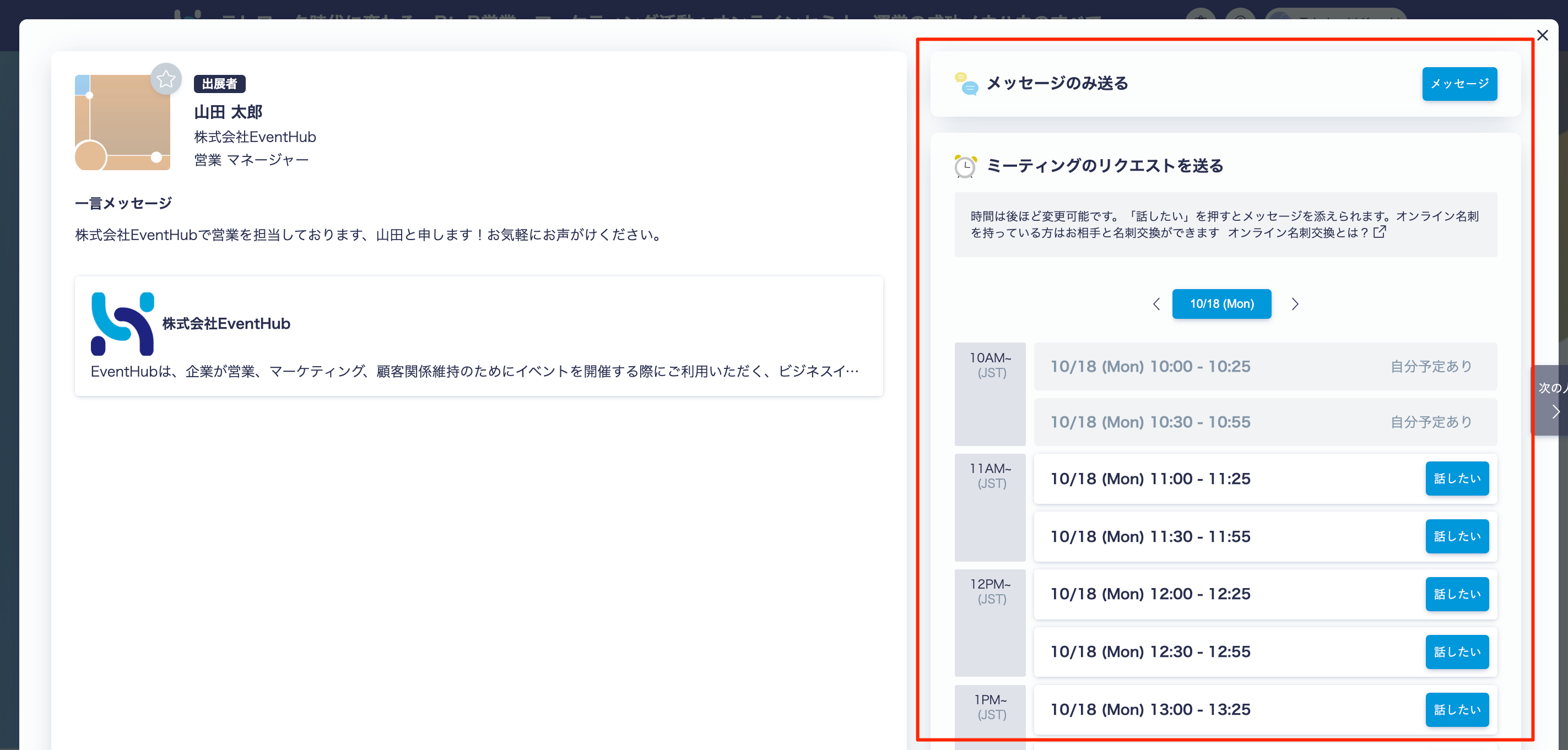The width and height of the screenshot is (1568, 750).
Task: Close the profile dialog with the X
Action: [x=1542, y=35]
